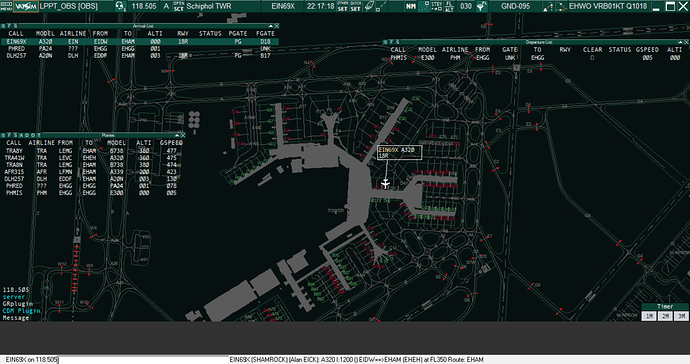Toggle the FL ALT altitude filter

(449, 6)
